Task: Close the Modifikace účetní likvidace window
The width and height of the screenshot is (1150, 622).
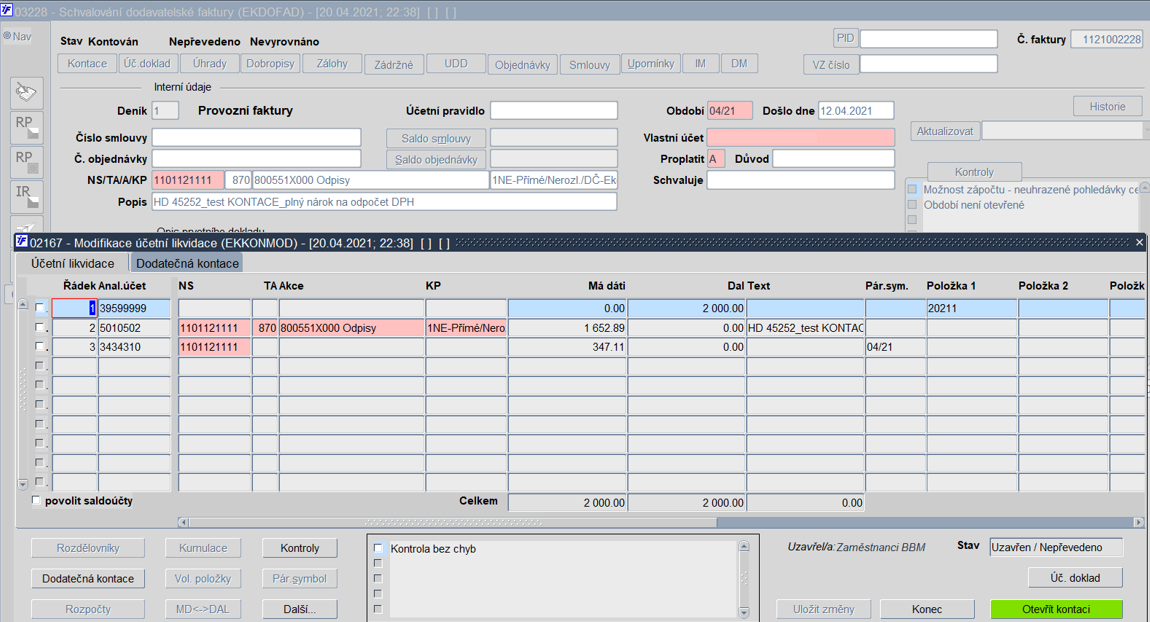Action: click(x=1139, y=243)
